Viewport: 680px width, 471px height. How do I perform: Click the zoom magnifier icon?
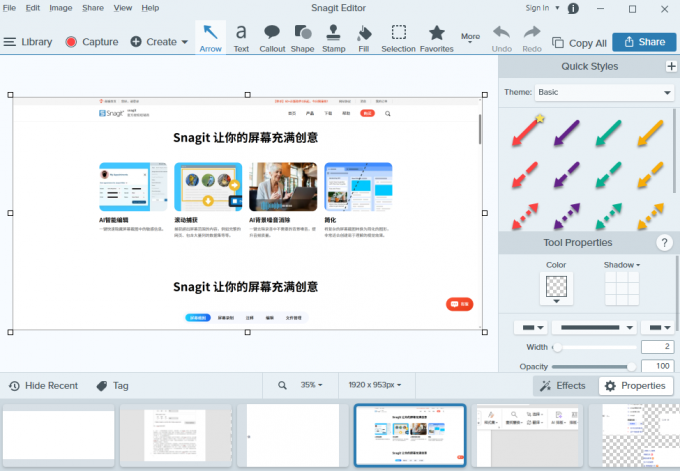[x=282, y=385]
